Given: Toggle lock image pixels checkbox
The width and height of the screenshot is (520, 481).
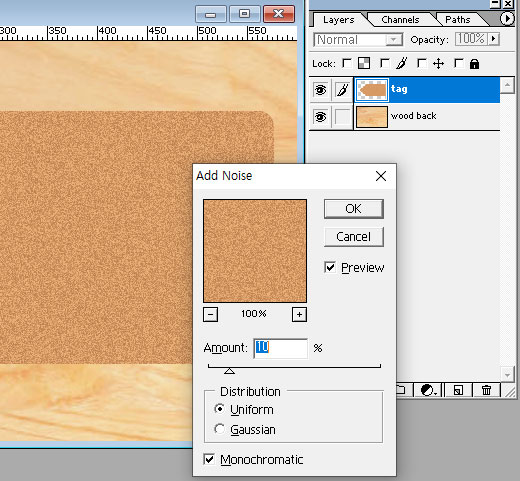Looking at the screenshot, I should pyautogui.click(x=385, y=63).
